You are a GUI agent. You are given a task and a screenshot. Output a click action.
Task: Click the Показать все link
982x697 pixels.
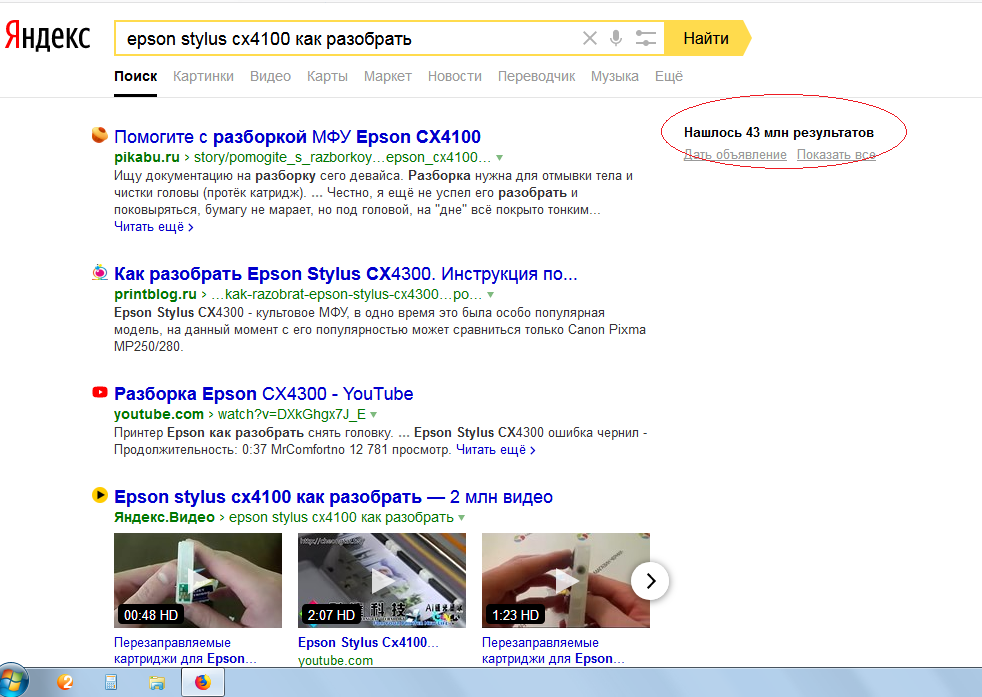coord(836,155)
